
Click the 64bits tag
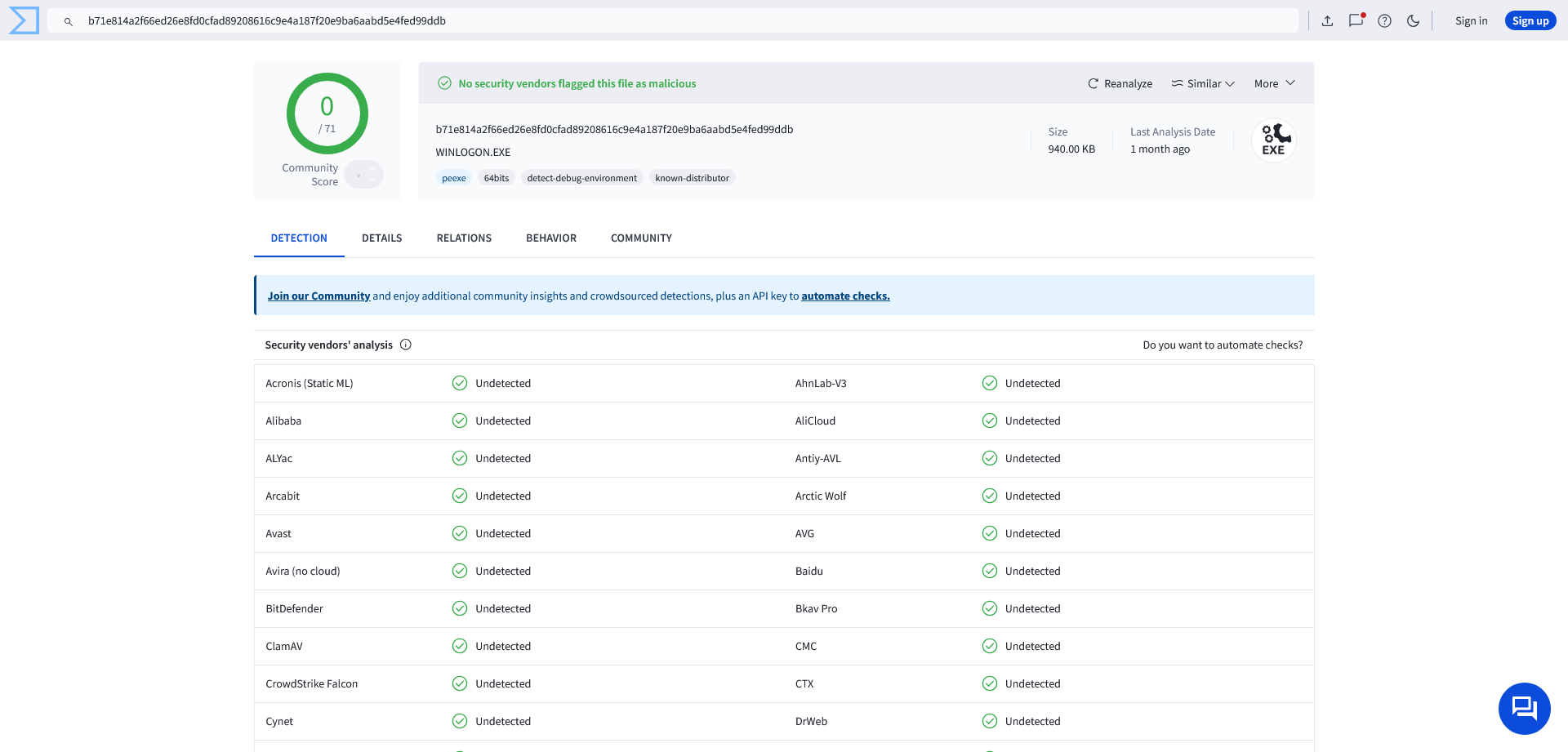(x=496, y=178)
